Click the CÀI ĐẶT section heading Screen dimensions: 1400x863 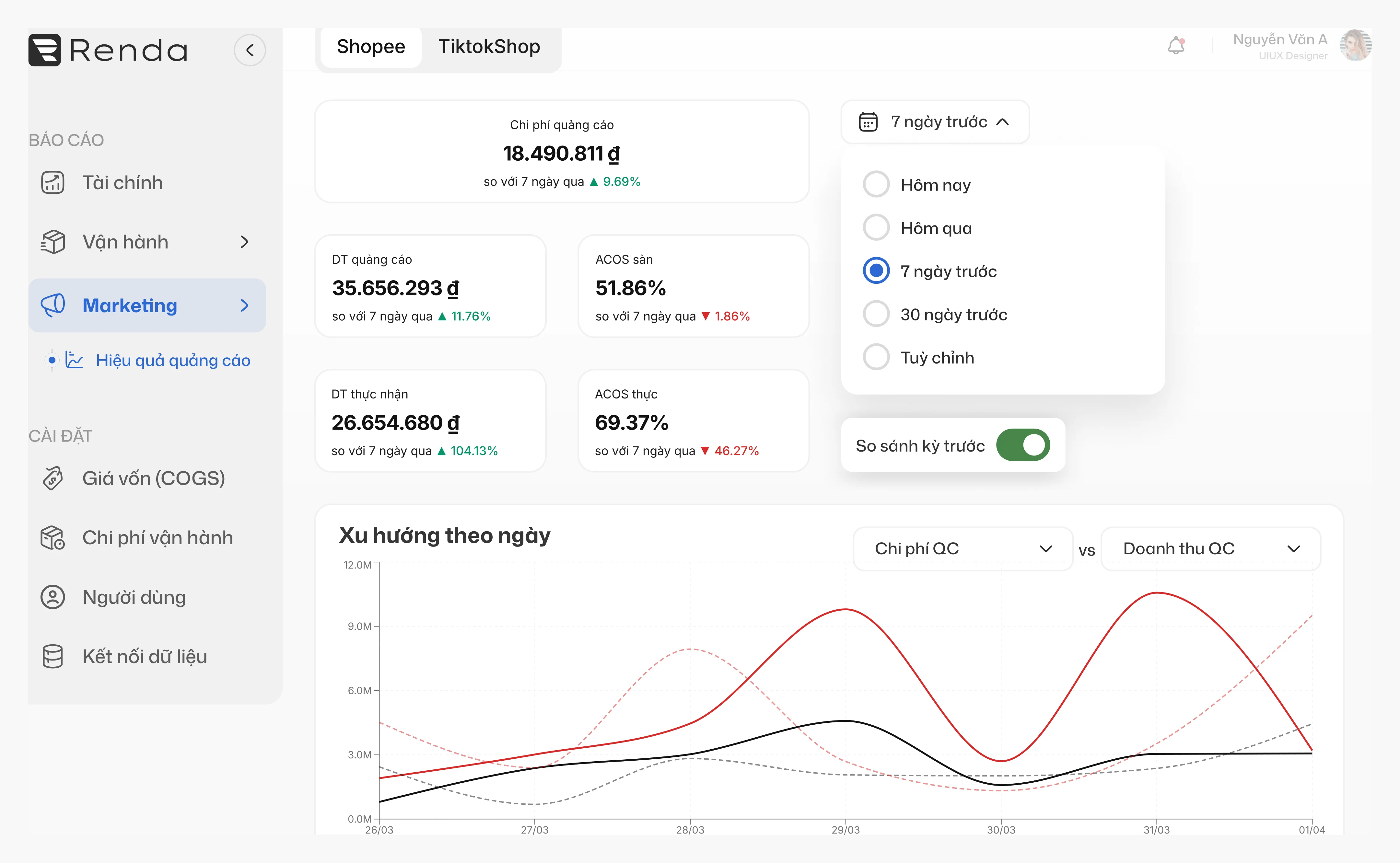click(61, 435)
